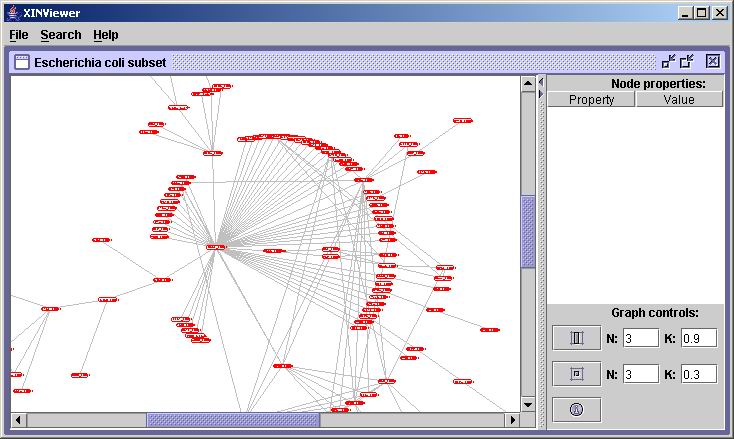Click the Property column header
734x439 pixels.
(x=591, y=99)
